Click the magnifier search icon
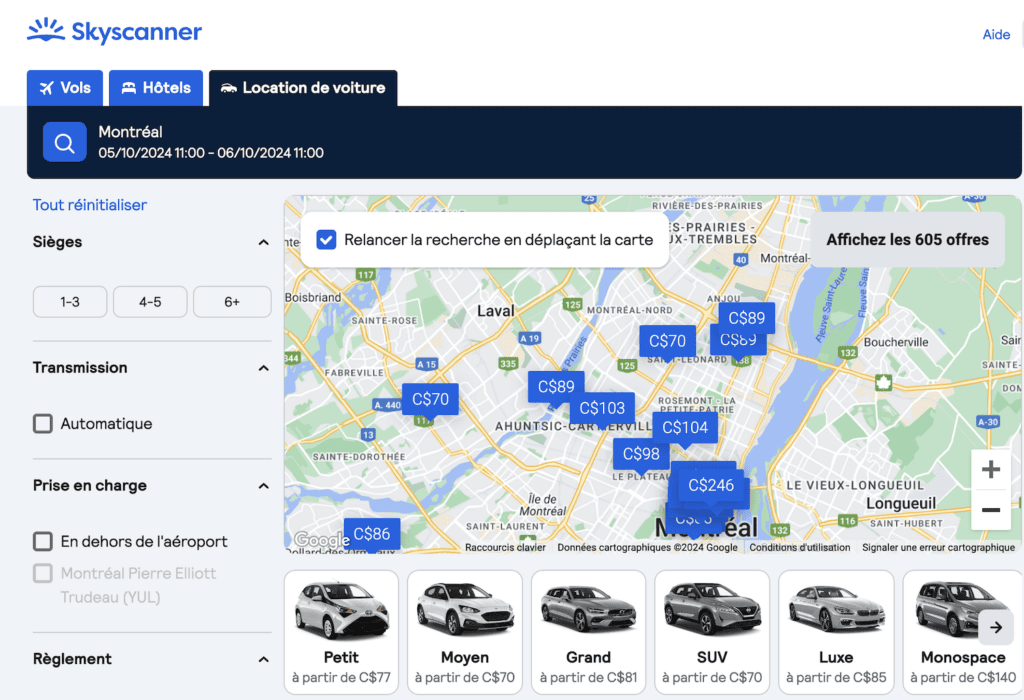 point(64,141)
